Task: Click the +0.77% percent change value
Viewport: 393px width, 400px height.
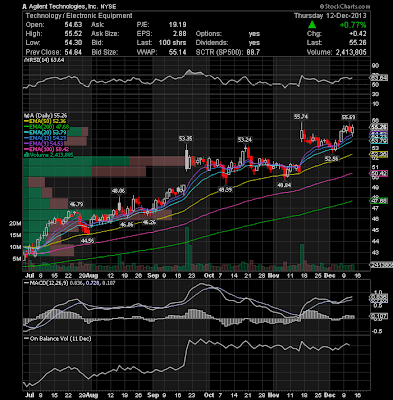Action: pyautogui.click(x=352, y=25)
